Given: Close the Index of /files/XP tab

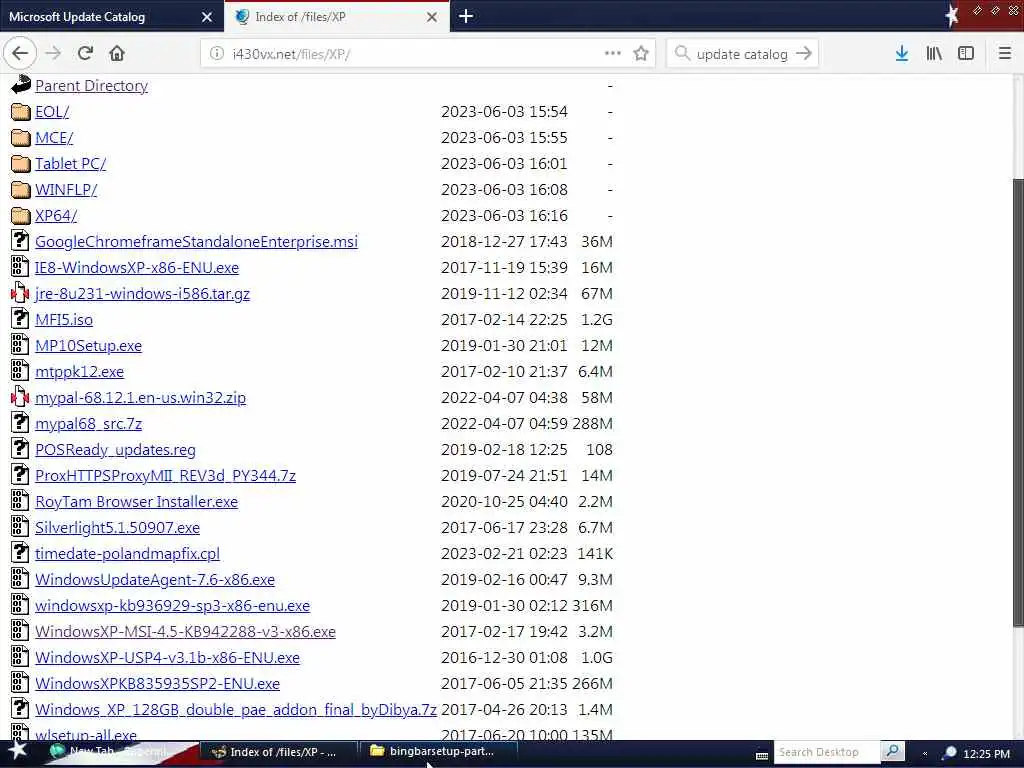Looking at the screenshot, I should pyautogui.click(x=432, y=17).
